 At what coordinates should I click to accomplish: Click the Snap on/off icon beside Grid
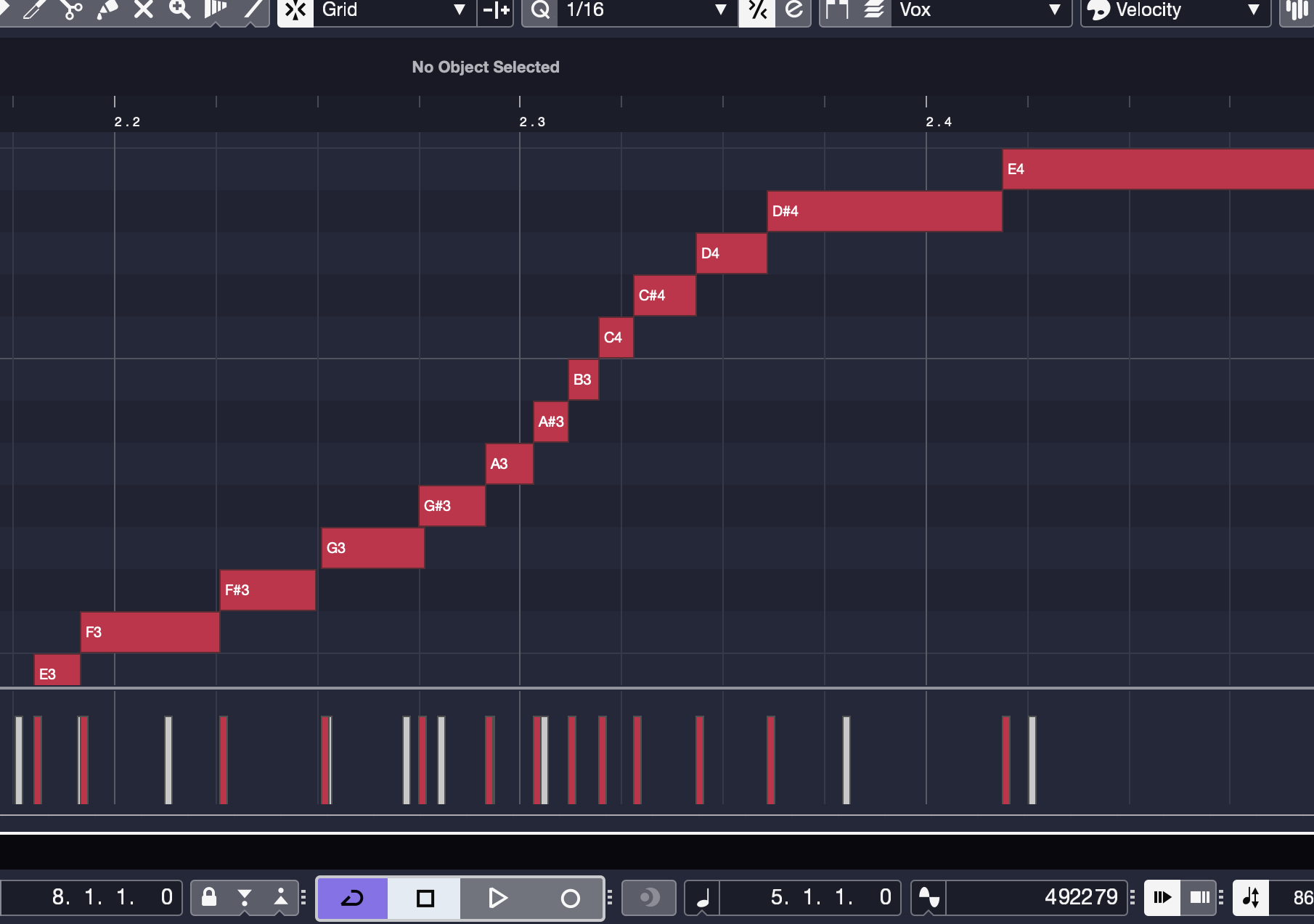click(x=295, y=11)
